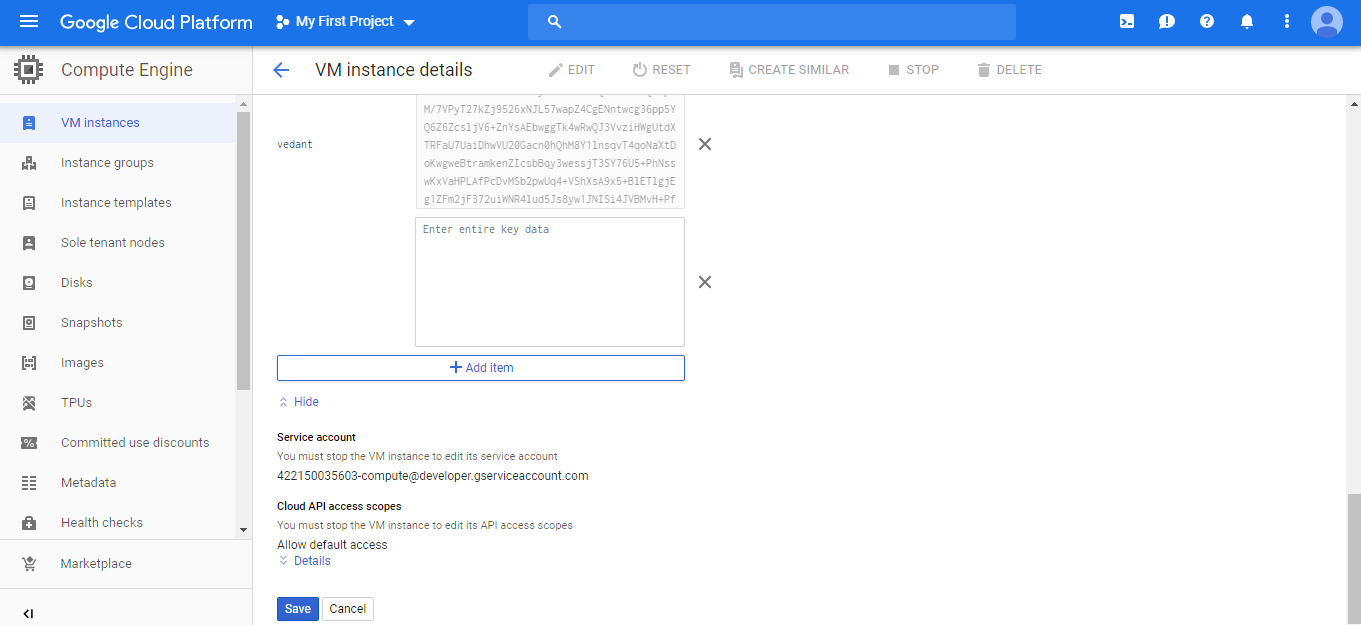Click the search magnifier icon
This screenshot has height=625, width=1361.
coord(555,22)
